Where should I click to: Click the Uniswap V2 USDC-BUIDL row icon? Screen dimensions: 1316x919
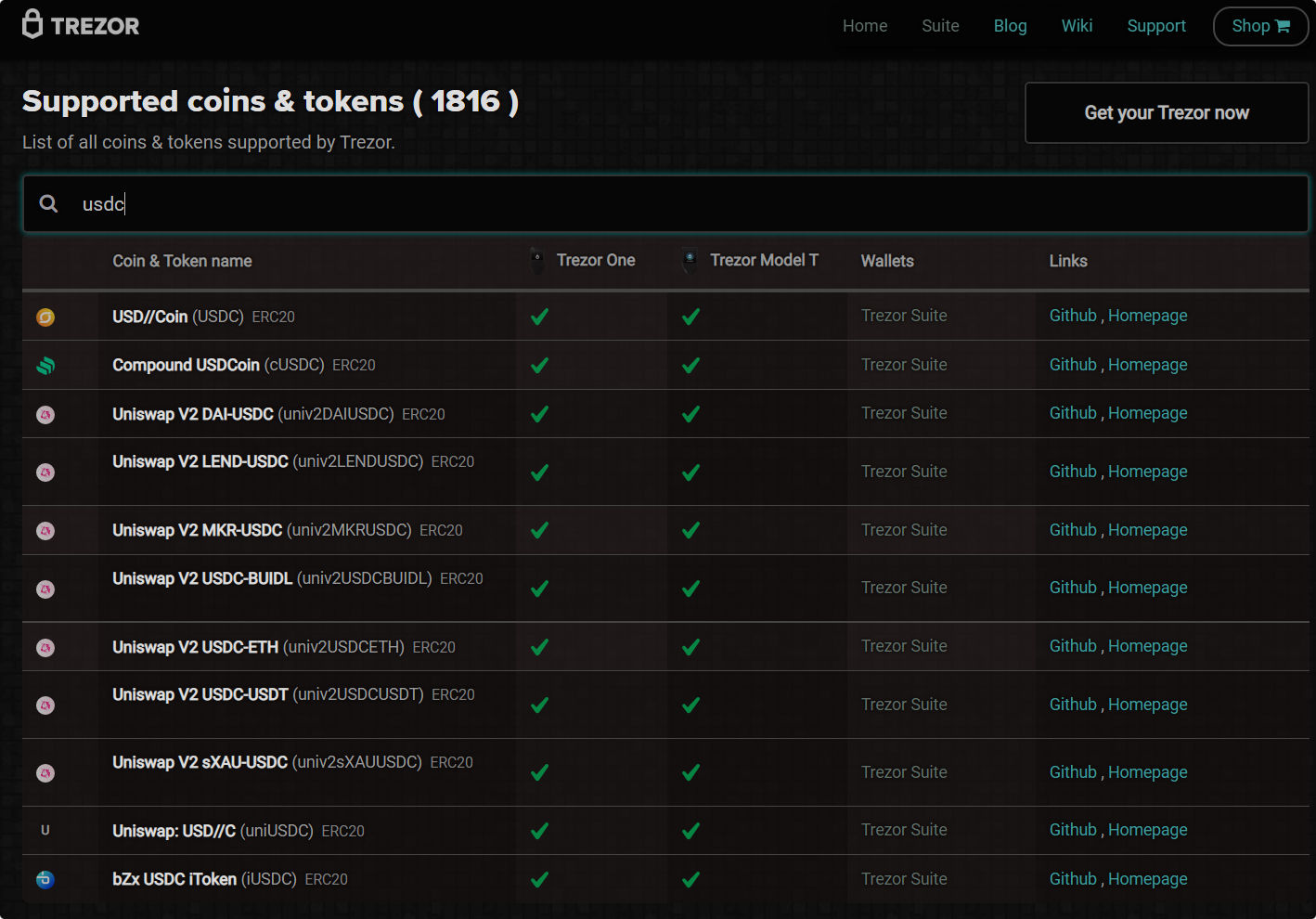coord(45,589)
